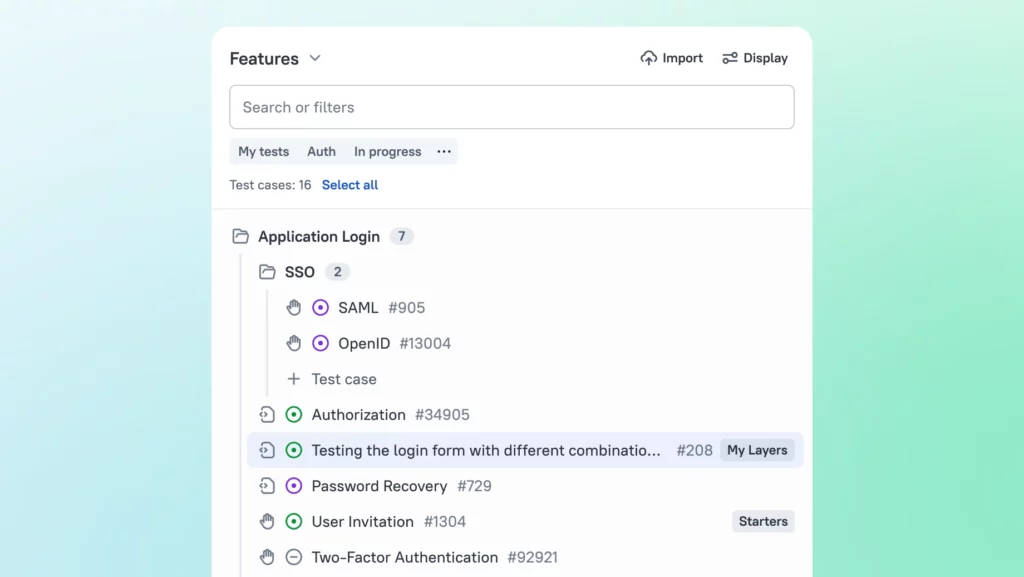
Task: Click the automated icon for Password Recovery
Action: click(266, 486)
